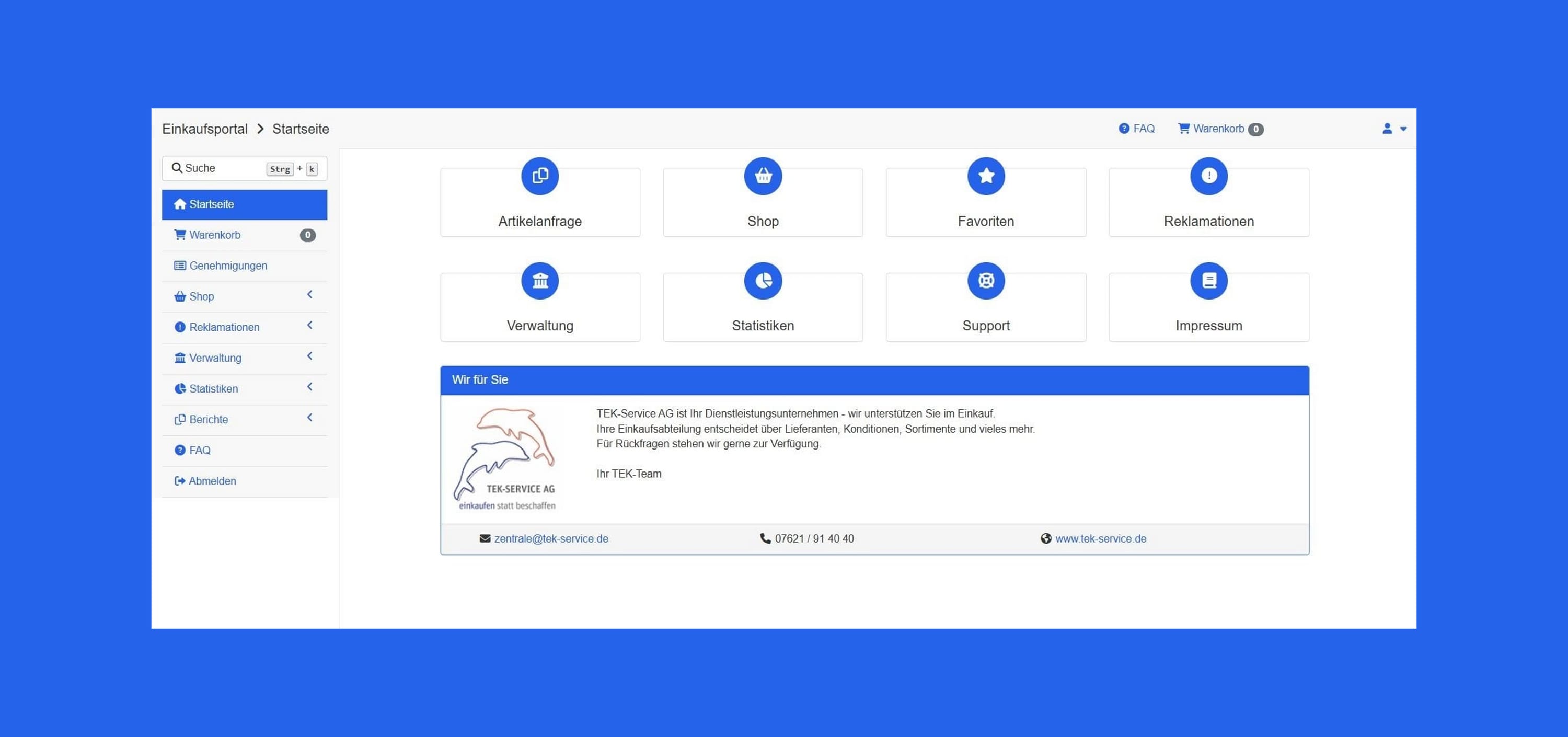Click the Impressum book icon tile
Image resolution: width=1568 pixels, height=737 pixels.
pos(1208,281)
